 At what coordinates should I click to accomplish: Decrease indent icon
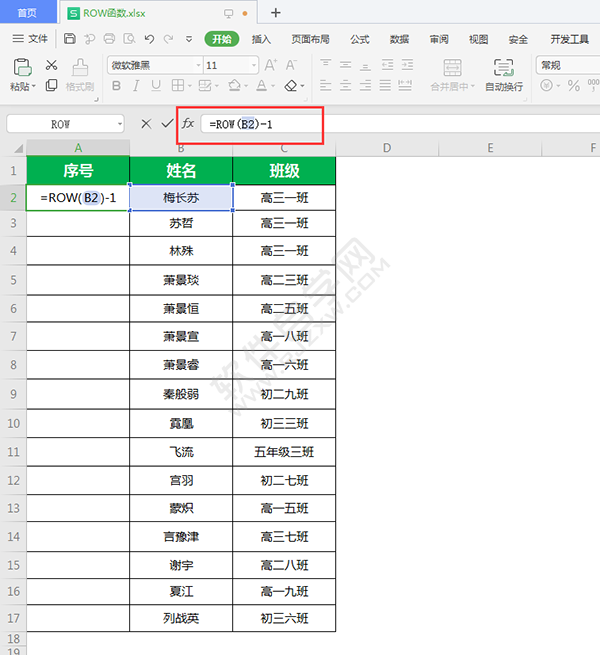click(x=387, y=64)
